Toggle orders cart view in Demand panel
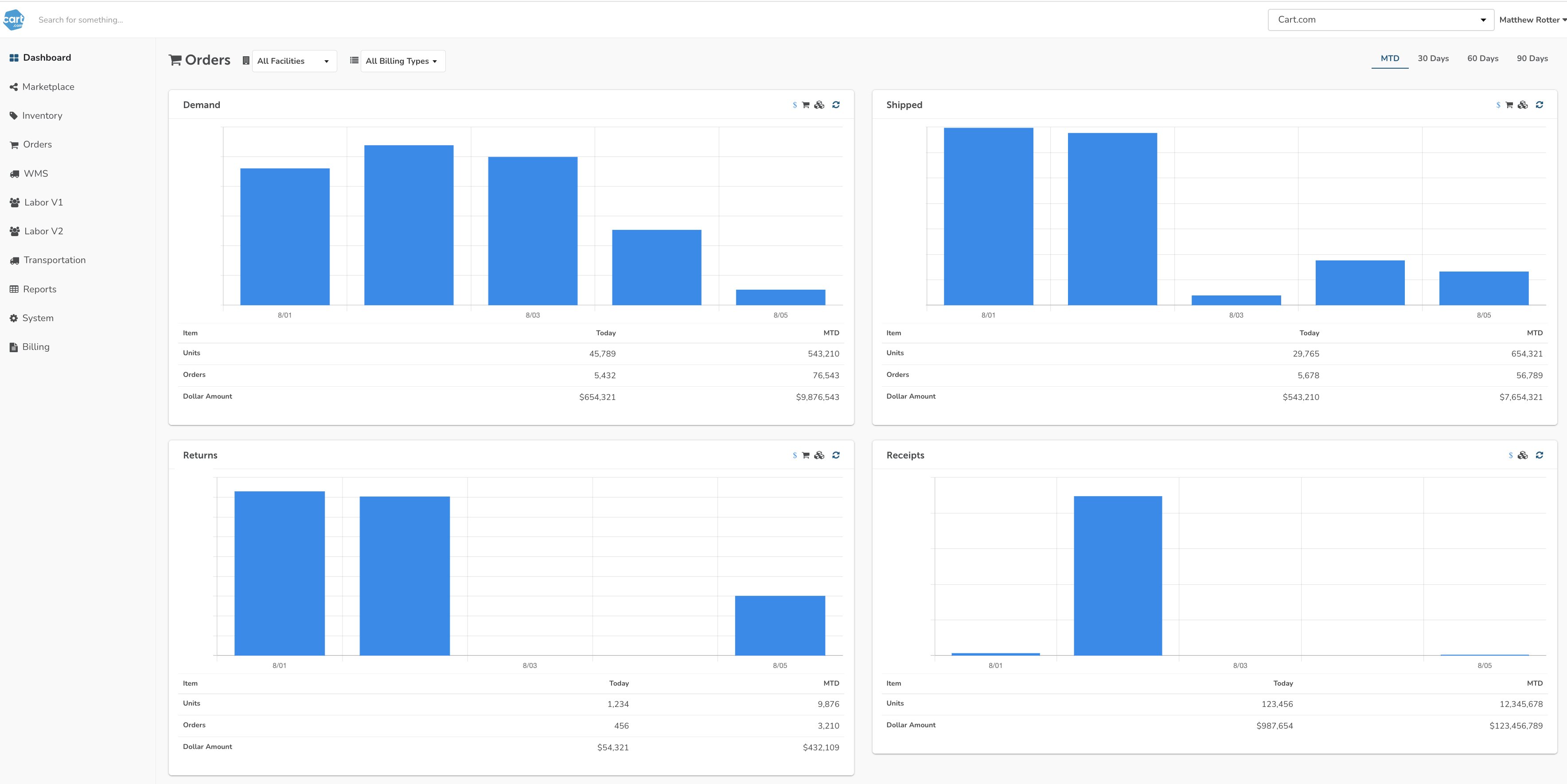Screen dimensions: 1567x784 pyautogui.click(x=805, y=105)
